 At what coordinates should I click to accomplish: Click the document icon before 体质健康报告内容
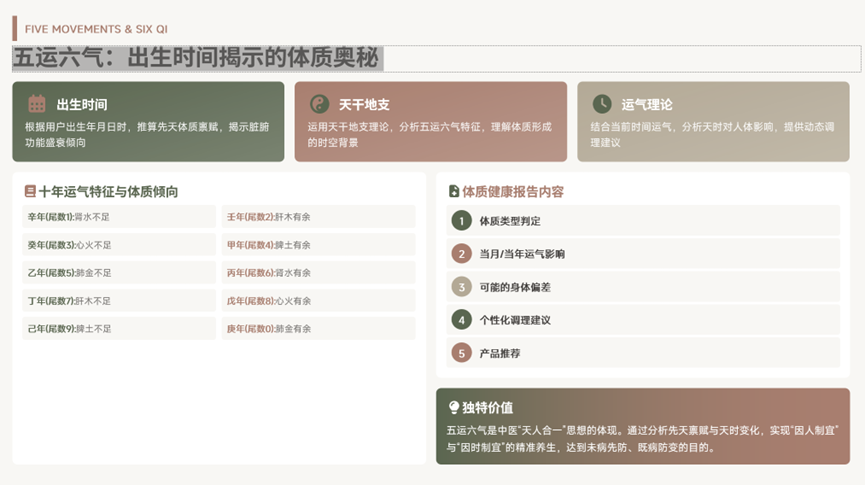tap(454, 191)
